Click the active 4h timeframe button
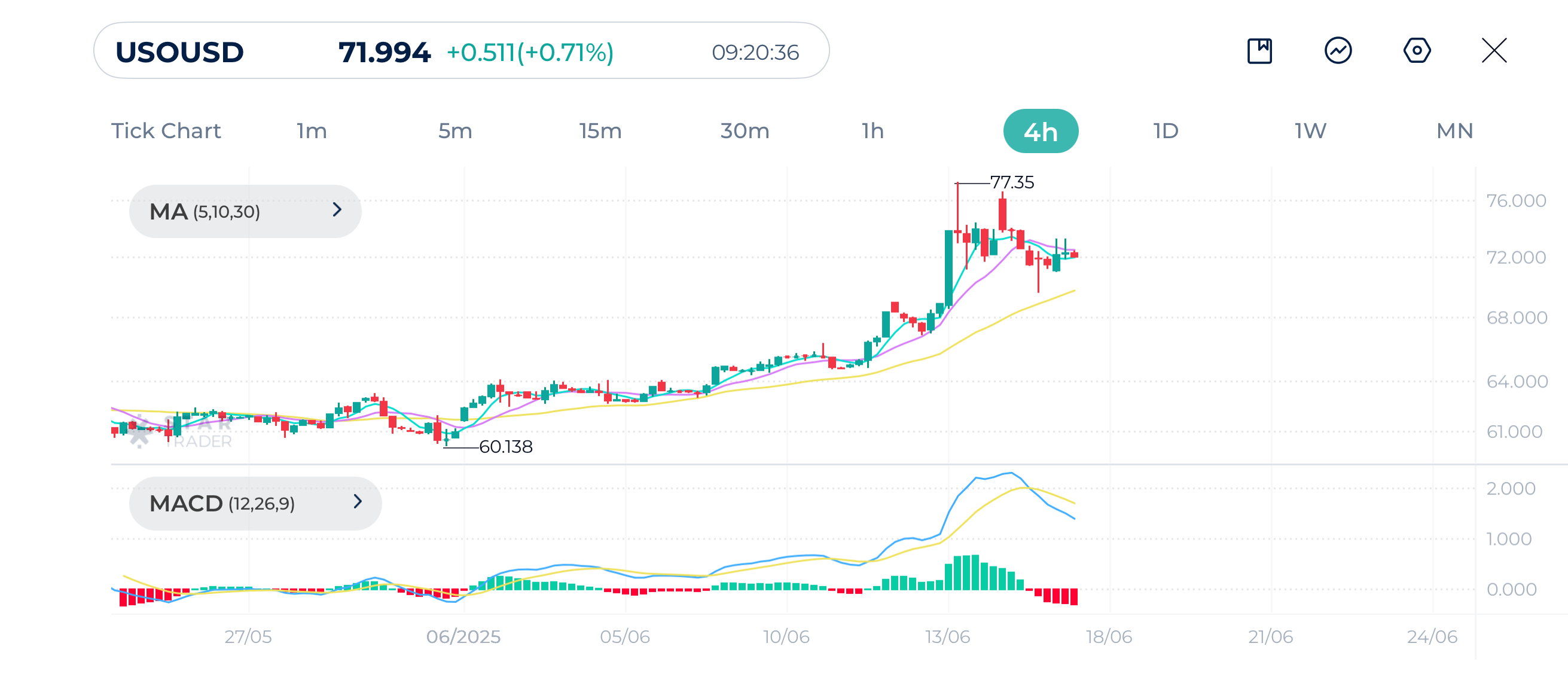Viewport: 1568px width, 698px height. 1041,131
